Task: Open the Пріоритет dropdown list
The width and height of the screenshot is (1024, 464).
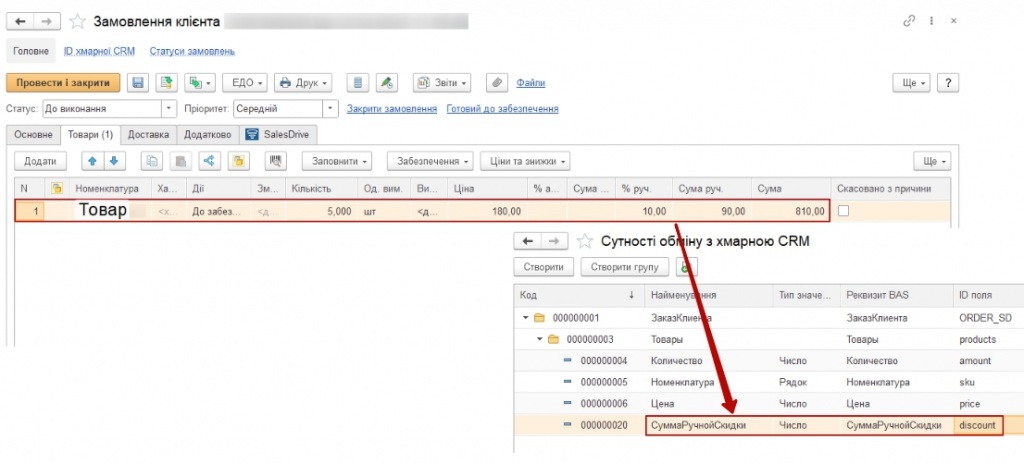Action: [x=329, y=109]
